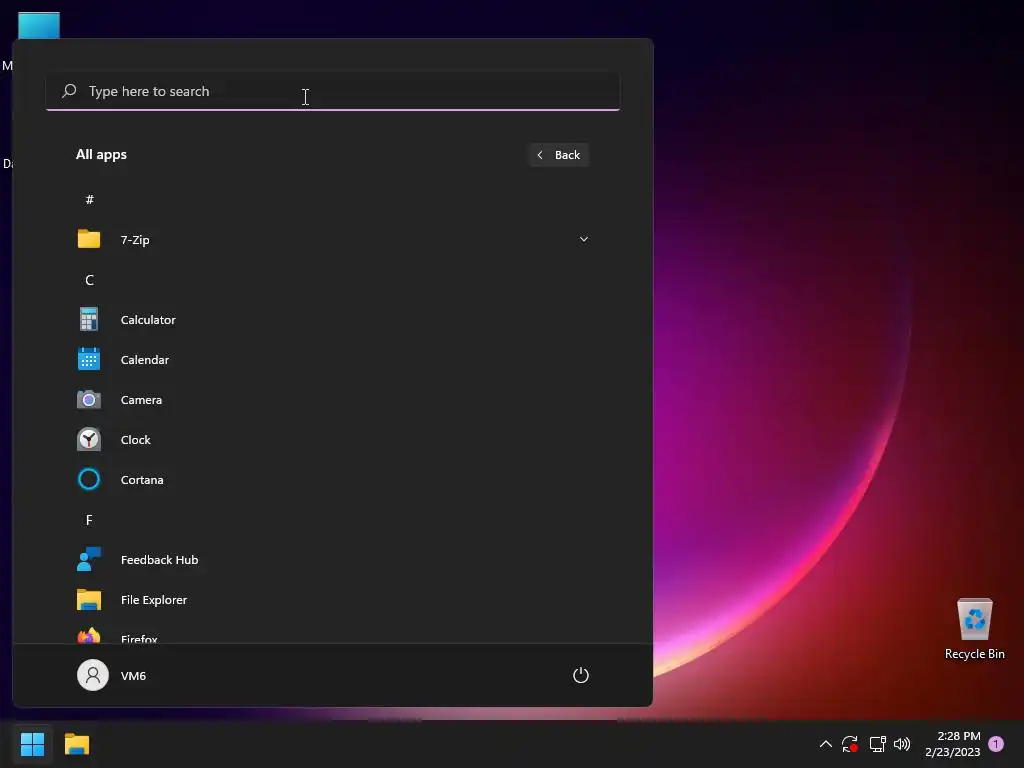Show hidden system tray icons chevron
This screenshot has height=768, width=1024.
pyautogui.click(x=825, y=744)
